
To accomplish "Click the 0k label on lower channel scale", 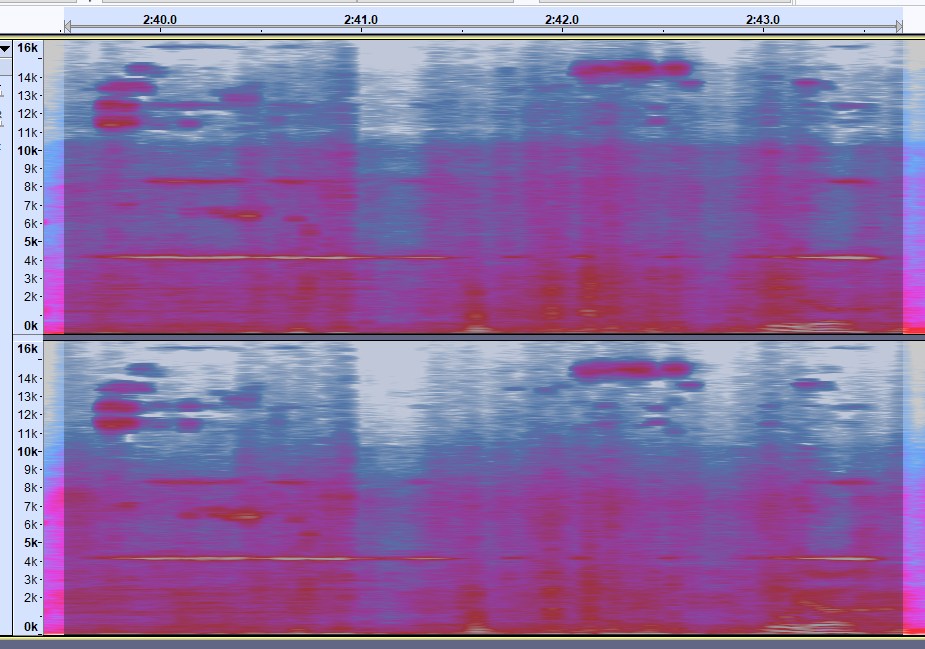I will (x=31, y=626).
